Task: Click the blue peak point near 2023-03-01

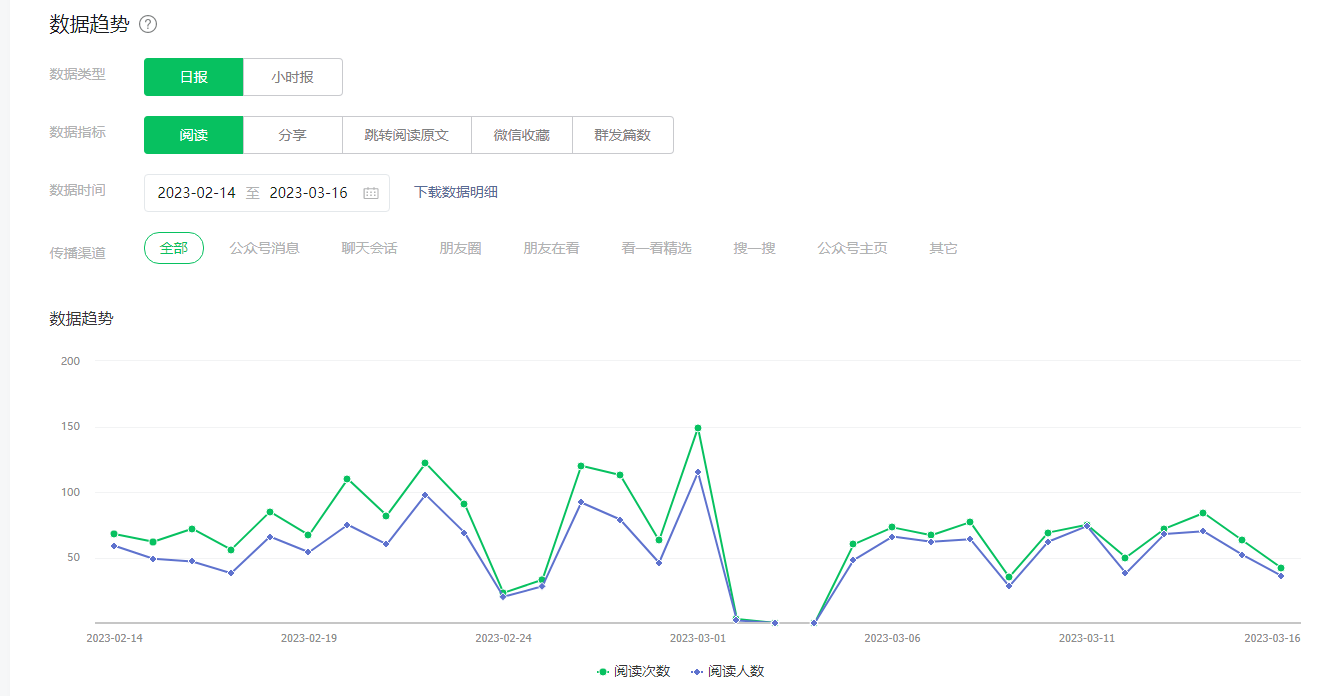Action: [698, 472]
